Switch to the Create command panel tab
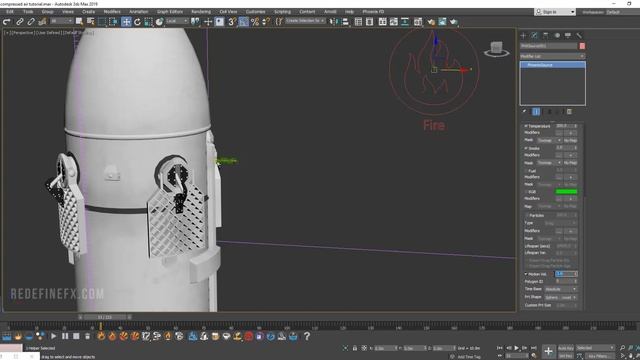This screenshot has height=360, width=640. point(524,36)
